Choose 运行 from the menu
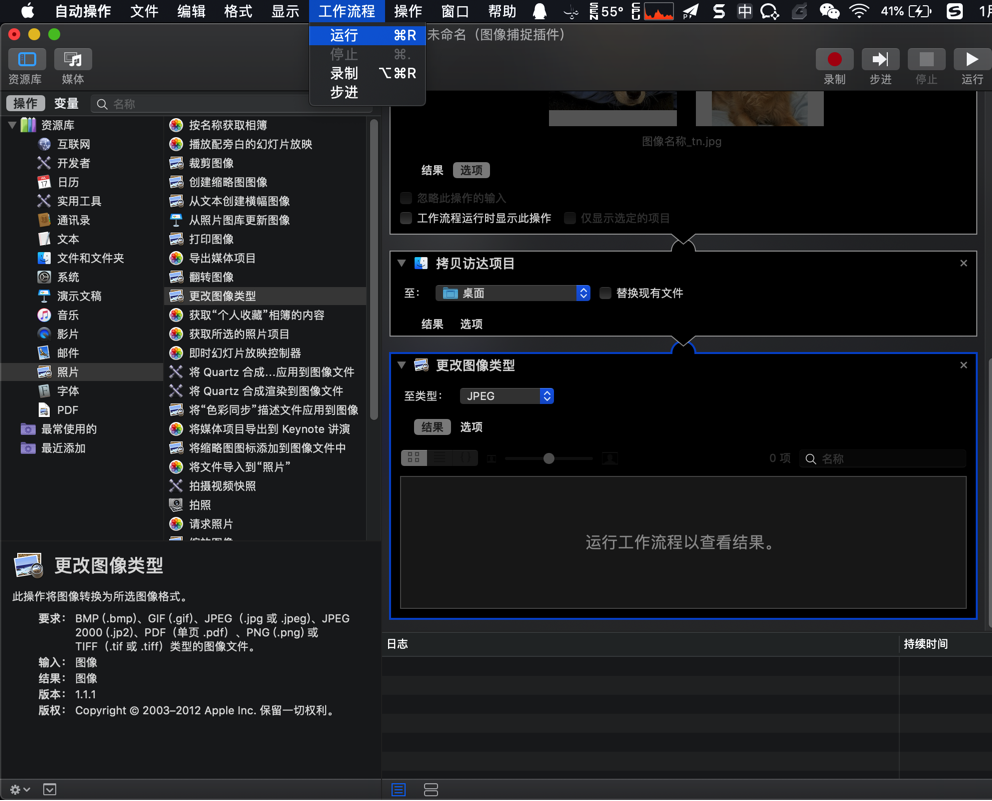This screenshot has height=801, width=992. (367, 35)
